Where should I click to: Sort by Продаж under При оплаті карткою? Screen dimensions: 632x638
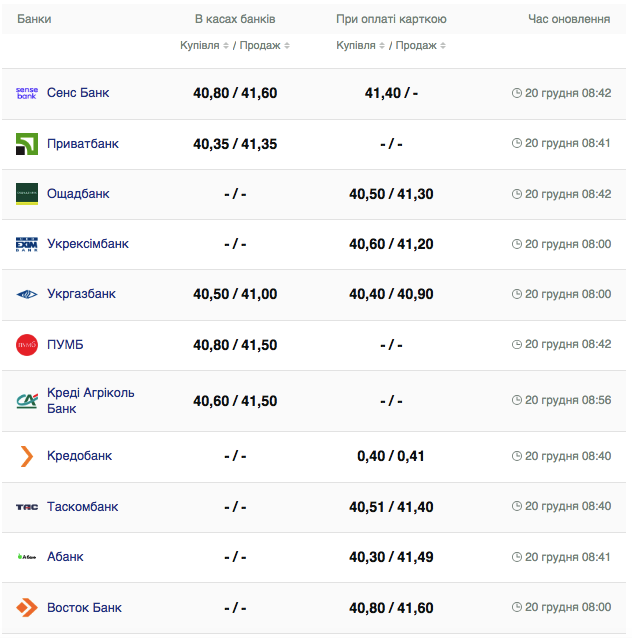tap(420, 46)
